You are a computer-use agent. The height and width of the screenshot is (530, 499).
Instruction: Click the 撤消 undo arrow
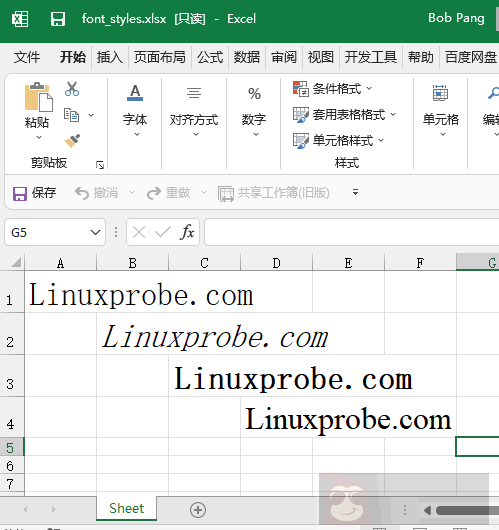(81, 193)
